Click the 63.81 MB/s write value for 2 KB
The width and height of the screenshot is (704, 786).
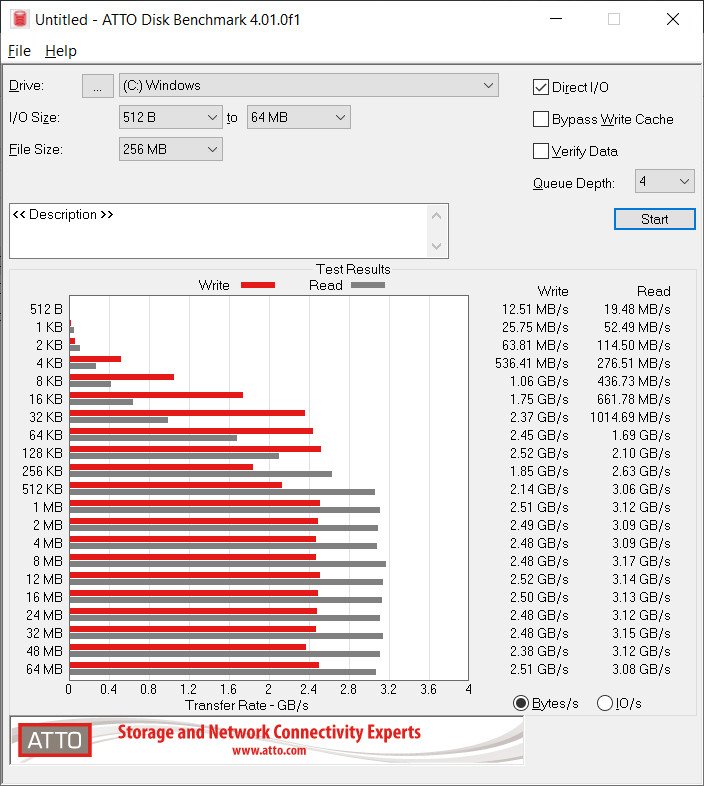(x=535, y=345)
